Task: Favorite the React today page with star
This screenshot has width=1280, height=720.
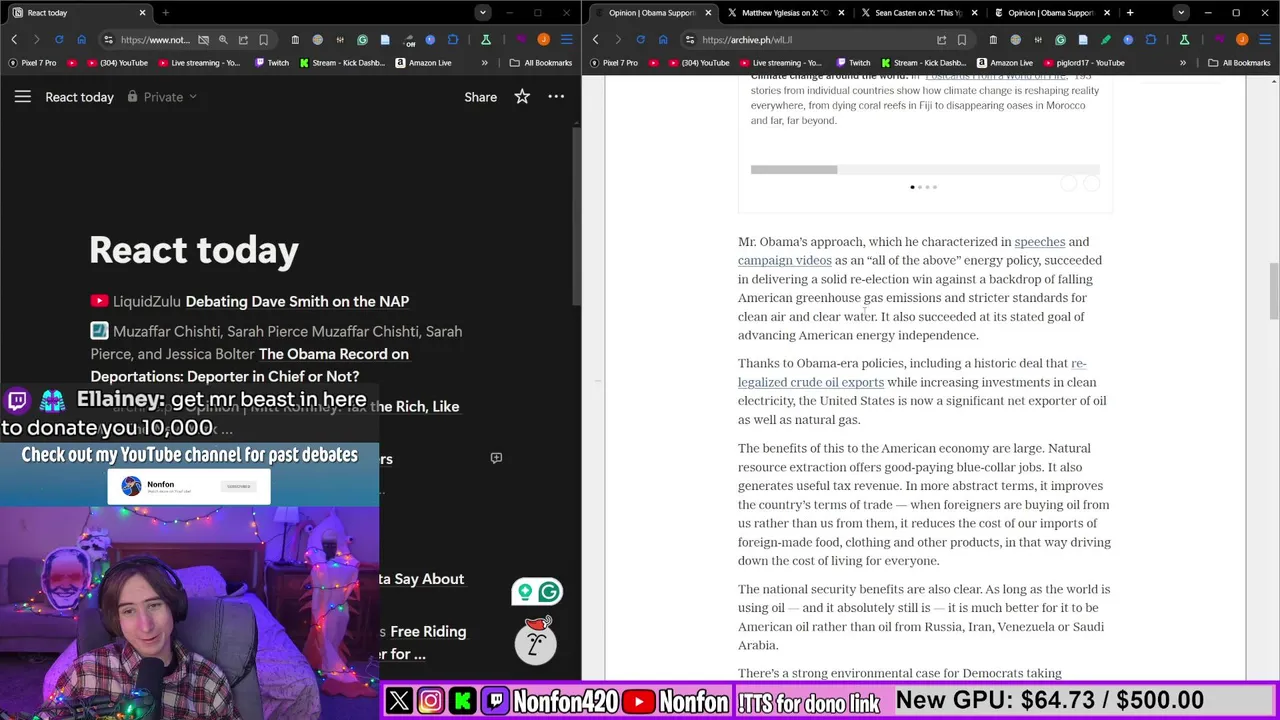Action: 522,97
